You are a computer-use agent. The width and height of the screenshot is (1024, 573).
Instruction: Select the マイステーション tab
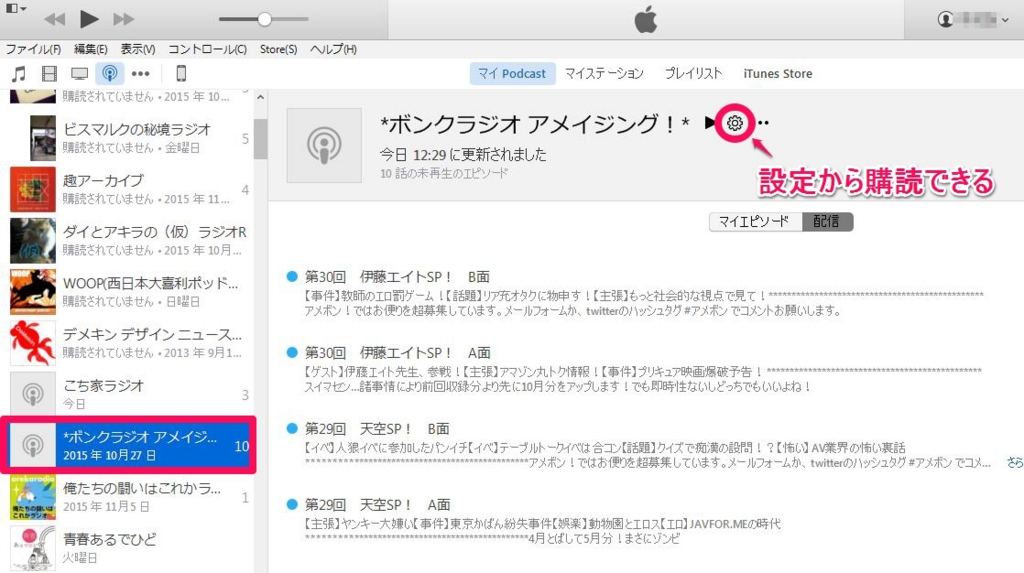pos(604,73)
